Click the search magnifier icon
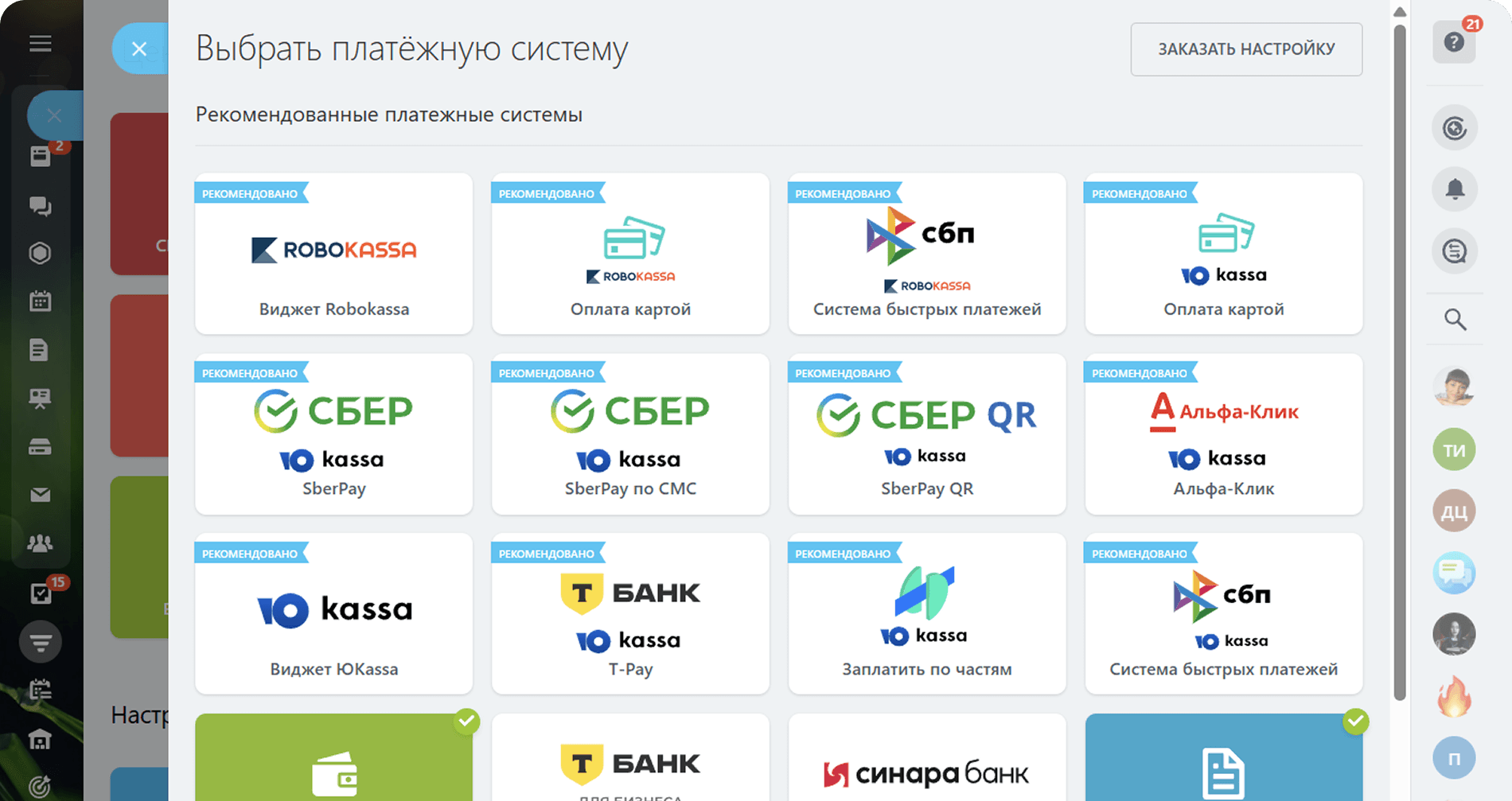This screenshot has height=801, width=1512. point(1455,320)
